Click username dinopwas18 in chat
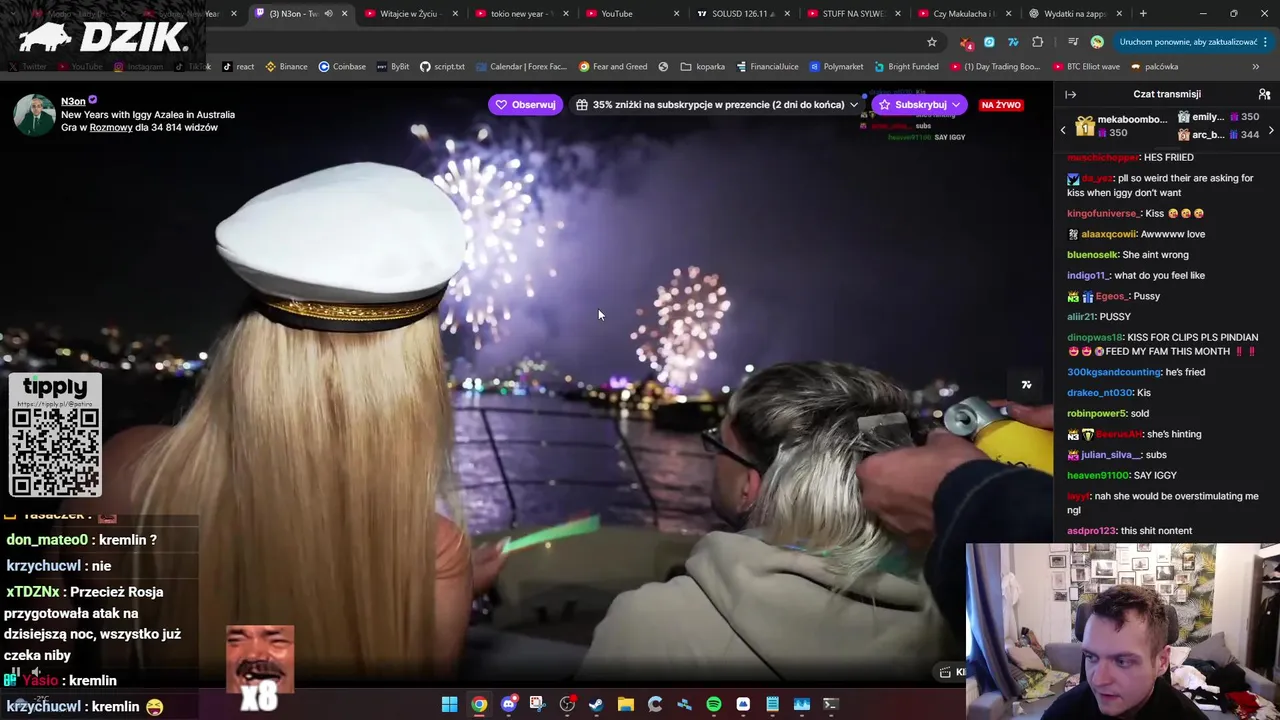 [1095, 337]
